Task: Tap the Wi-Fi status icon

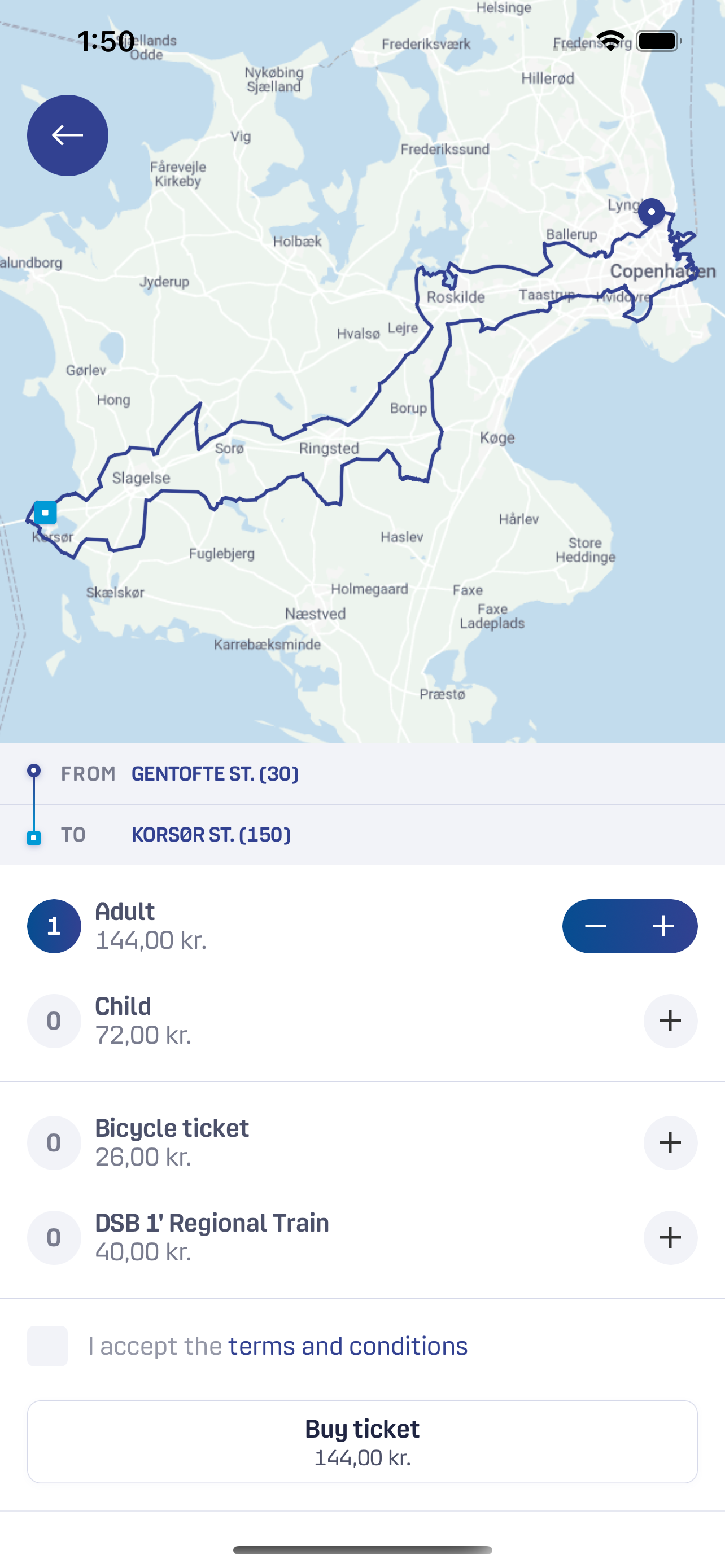Action: 610,41
